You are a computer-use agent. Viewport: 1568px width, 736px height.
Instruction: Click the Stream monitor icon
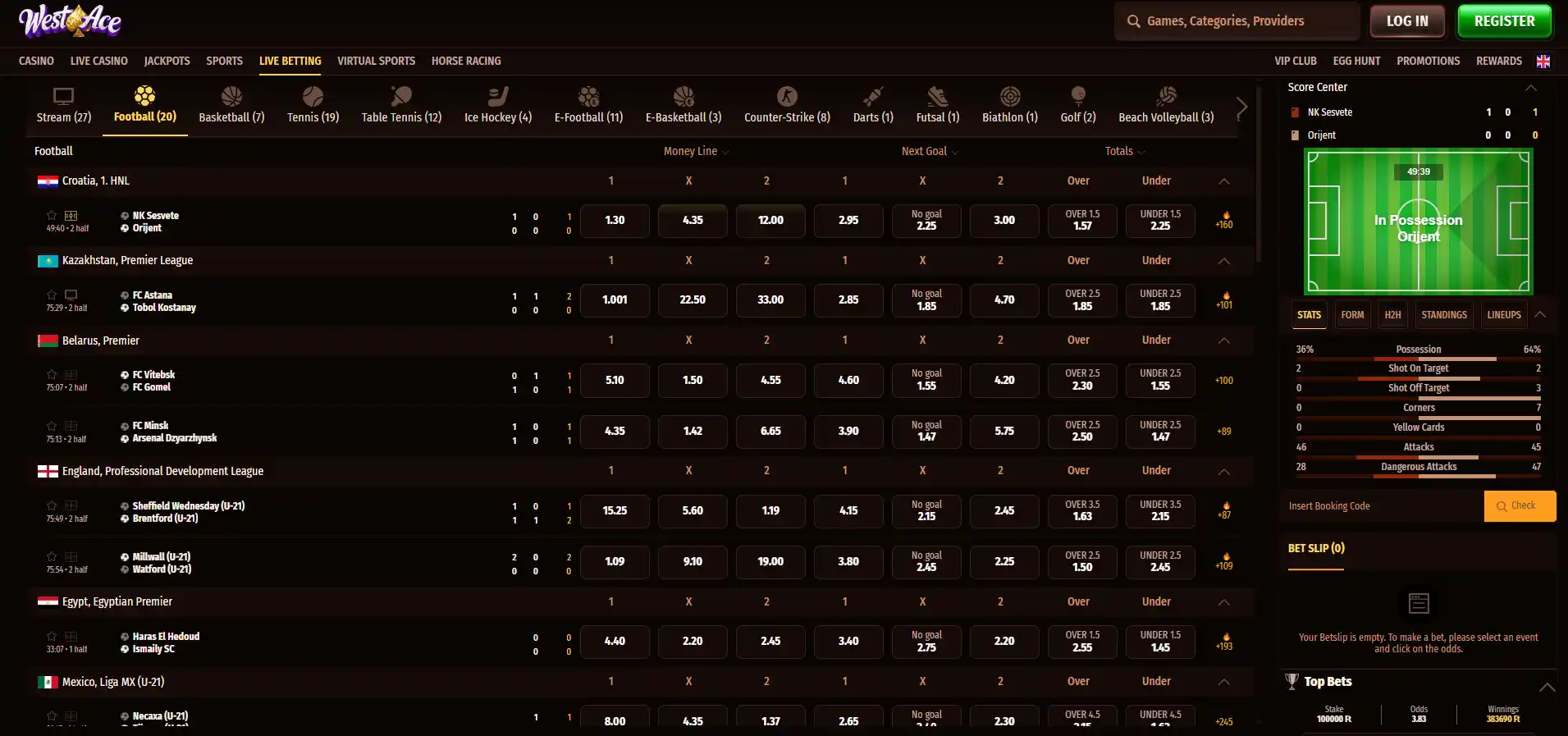(63, 96)
